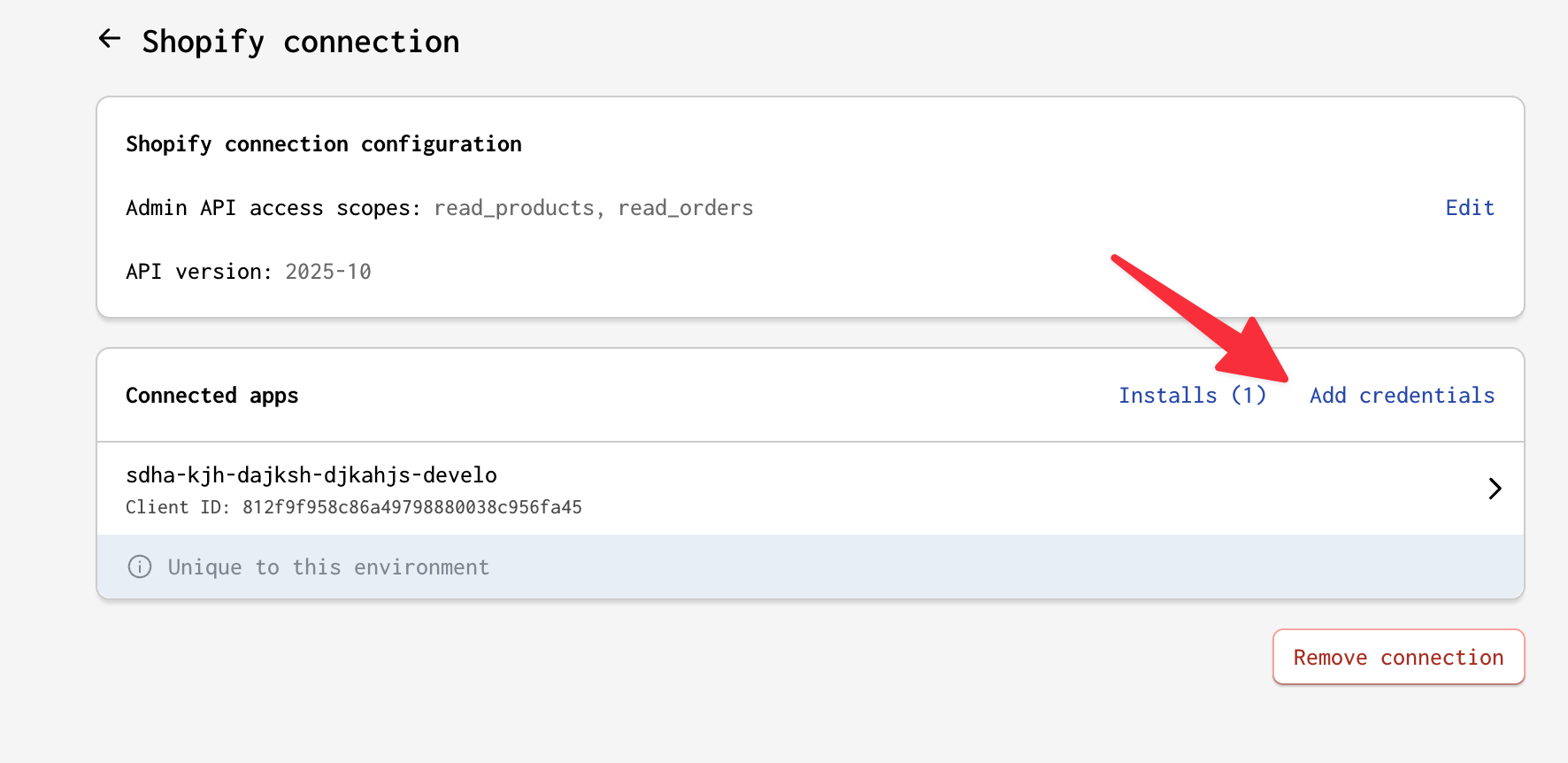Viewport: 1568px width, 763px height.
Task: Go back using the left arrow icon
Action: 110,39
